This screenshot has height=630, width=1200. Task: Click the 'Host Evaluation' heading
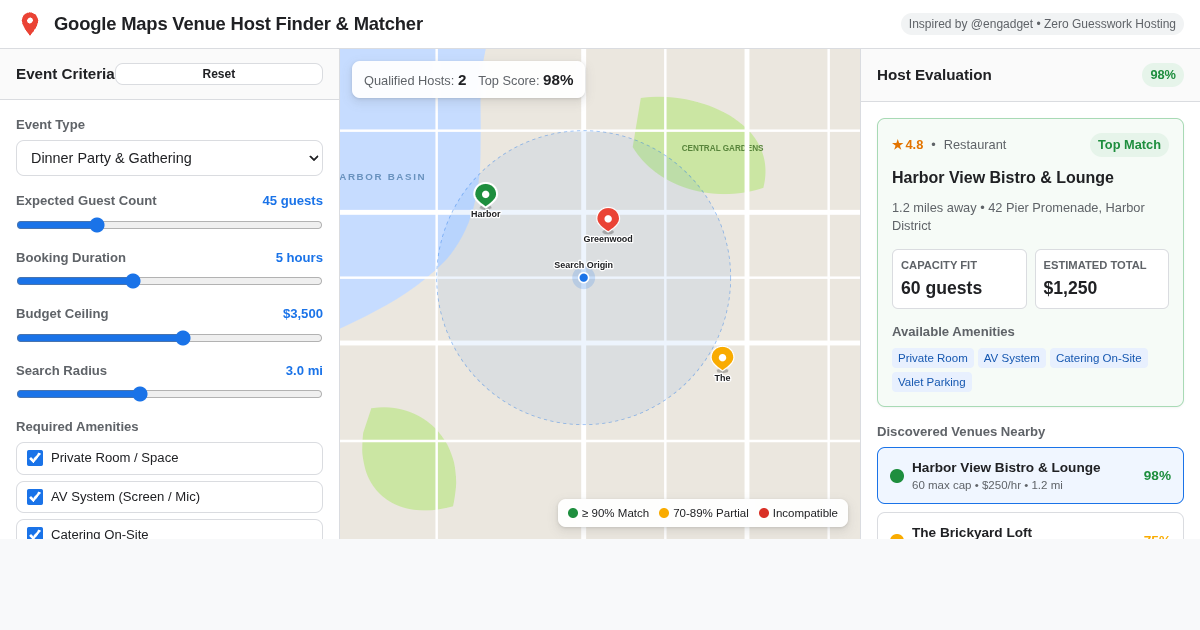[x=934, y=75]
